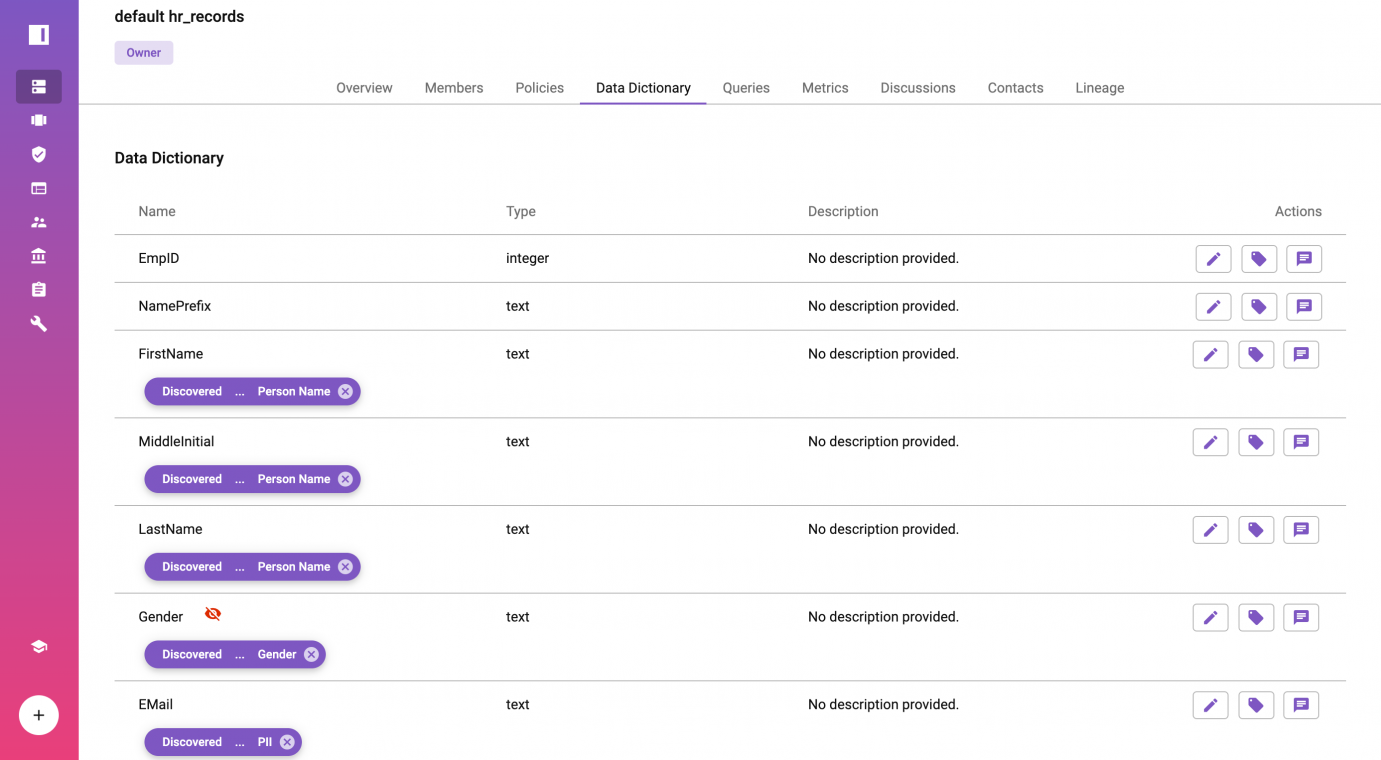Open the shield policies icon in sidebar
1381x760 pixels.
pyautogui.click(x=38, y=154)
